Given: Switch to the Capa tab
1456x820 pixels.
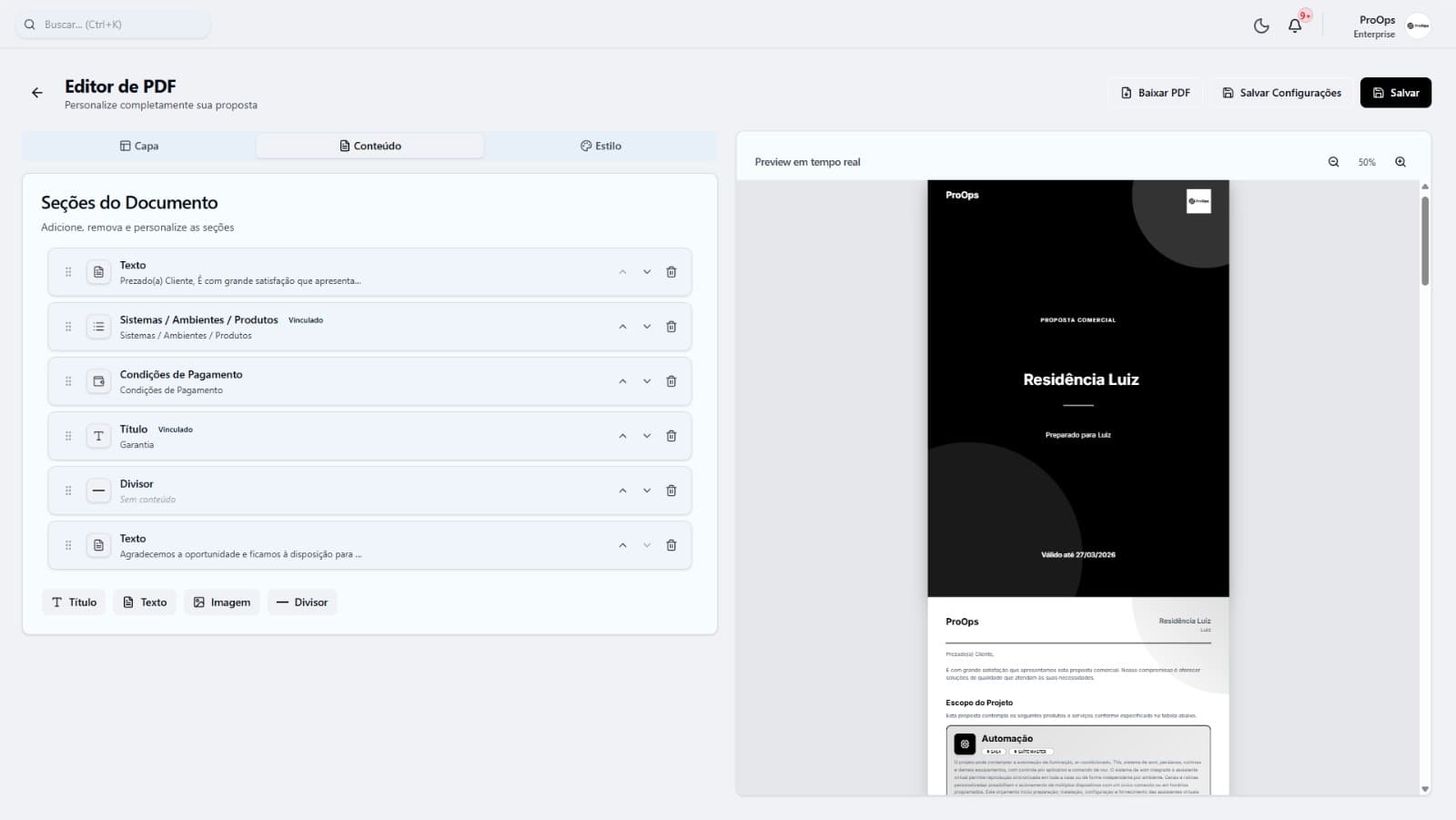Looking at the screenshot, I should pyautogui.click(x=139, y=146).
